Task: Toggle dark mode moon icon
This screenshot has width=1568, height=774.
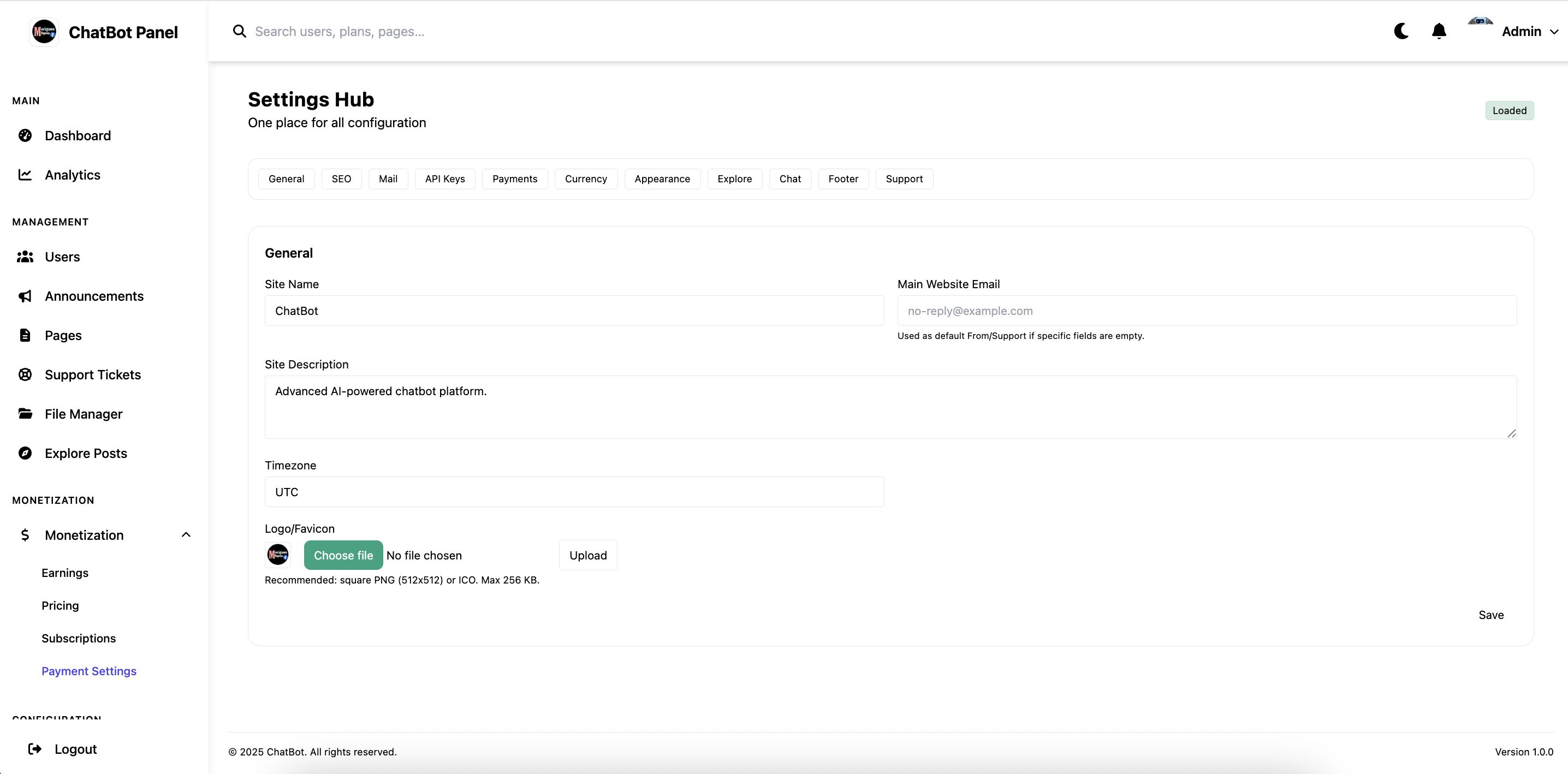Action: click(x=1400, y=31)
